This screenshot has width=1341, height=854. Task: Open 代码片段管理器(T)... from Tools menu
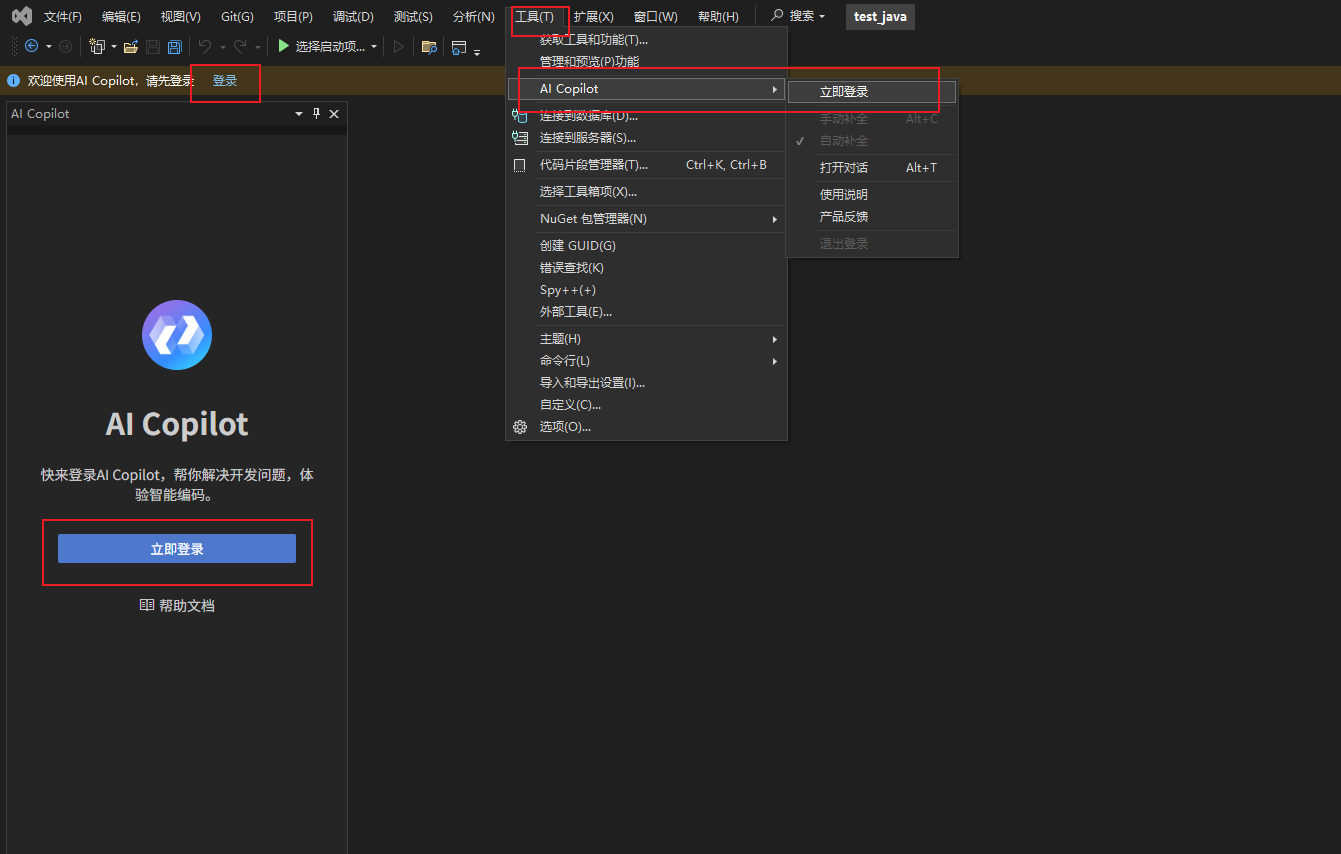click(x=647, y=165)
